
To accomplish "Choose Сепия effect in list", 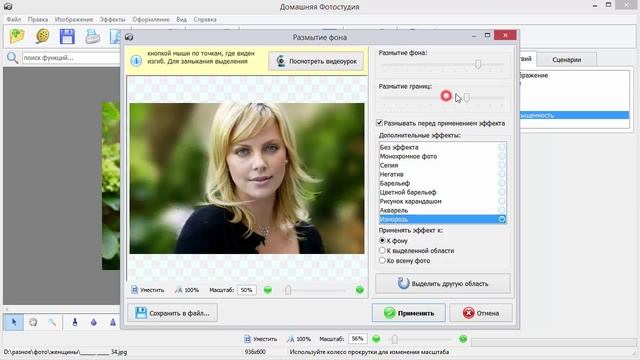I will click(x=442, y=165).
